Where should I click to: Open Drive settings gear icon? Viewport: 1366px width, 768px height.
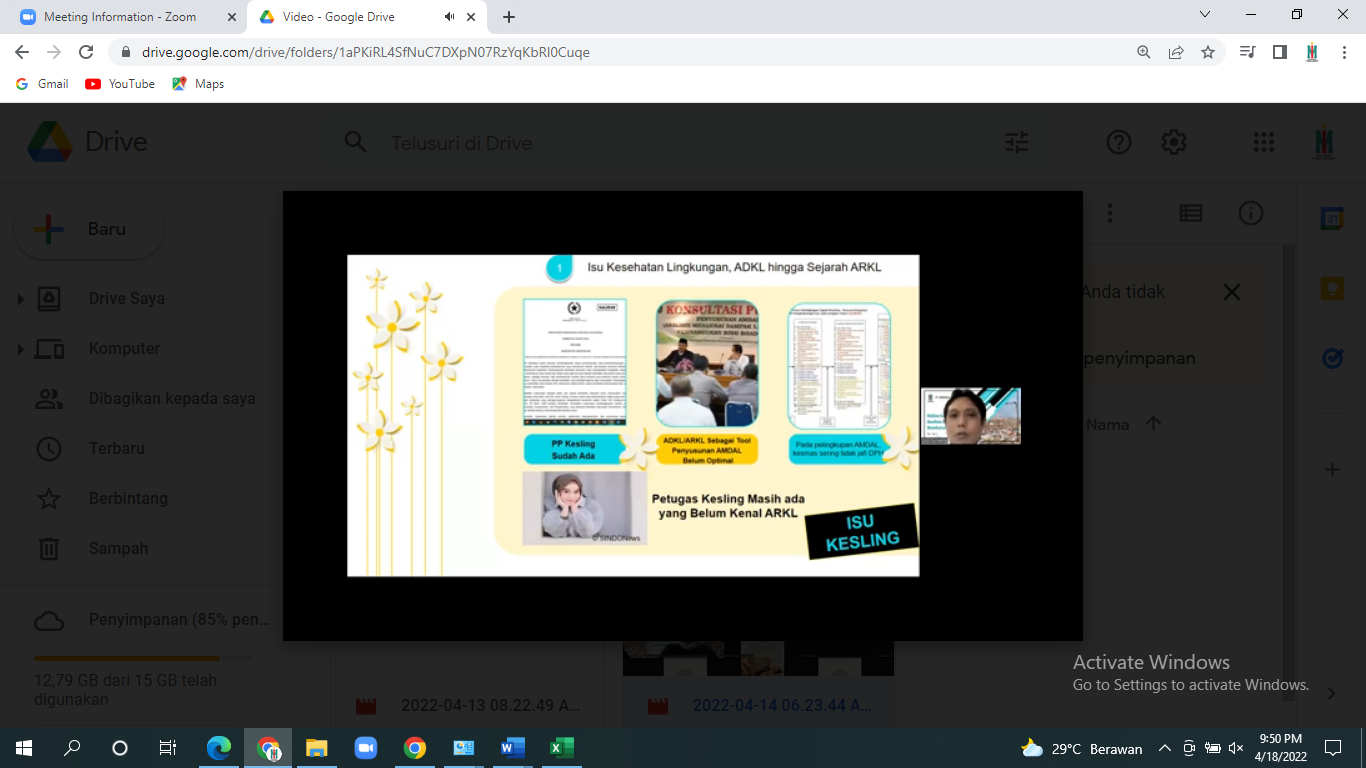(x=1174, y=142)
